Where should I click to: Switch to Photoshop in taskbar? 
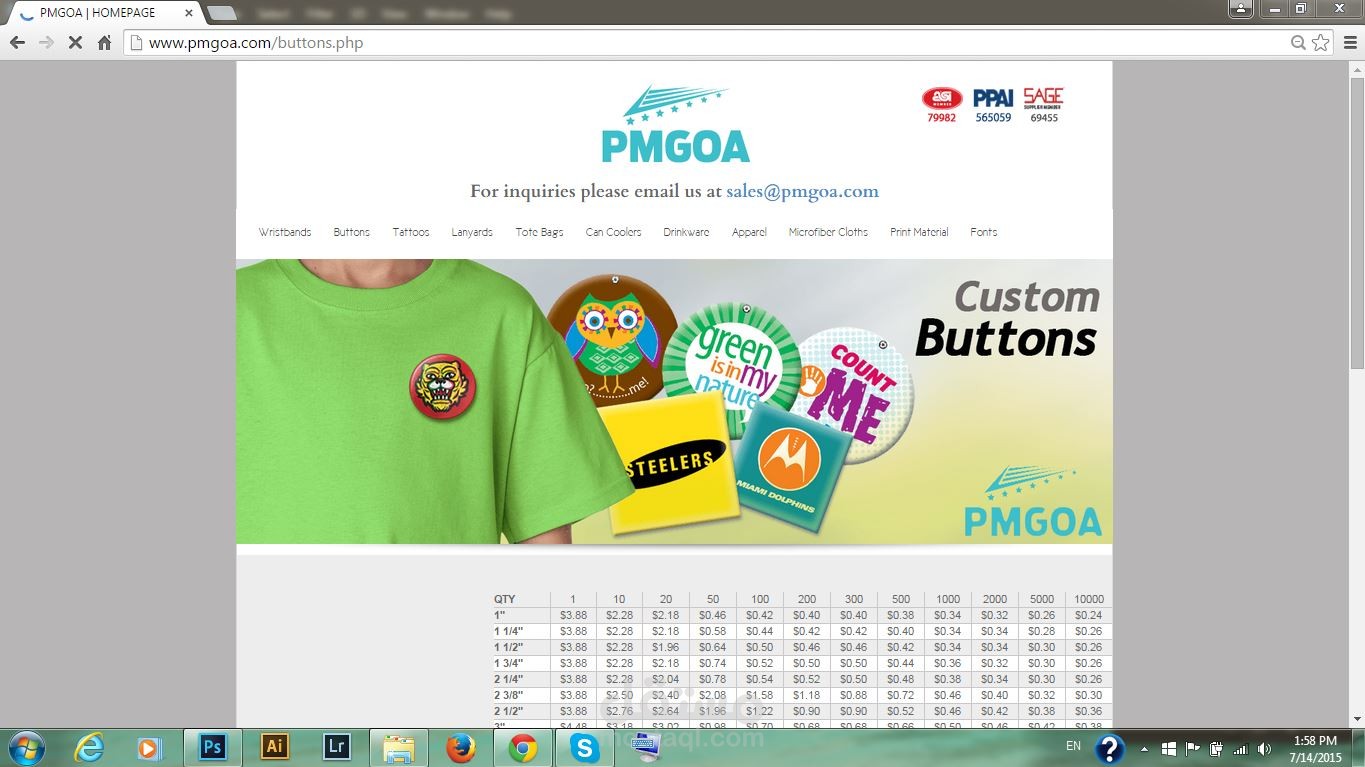point(212,748)
